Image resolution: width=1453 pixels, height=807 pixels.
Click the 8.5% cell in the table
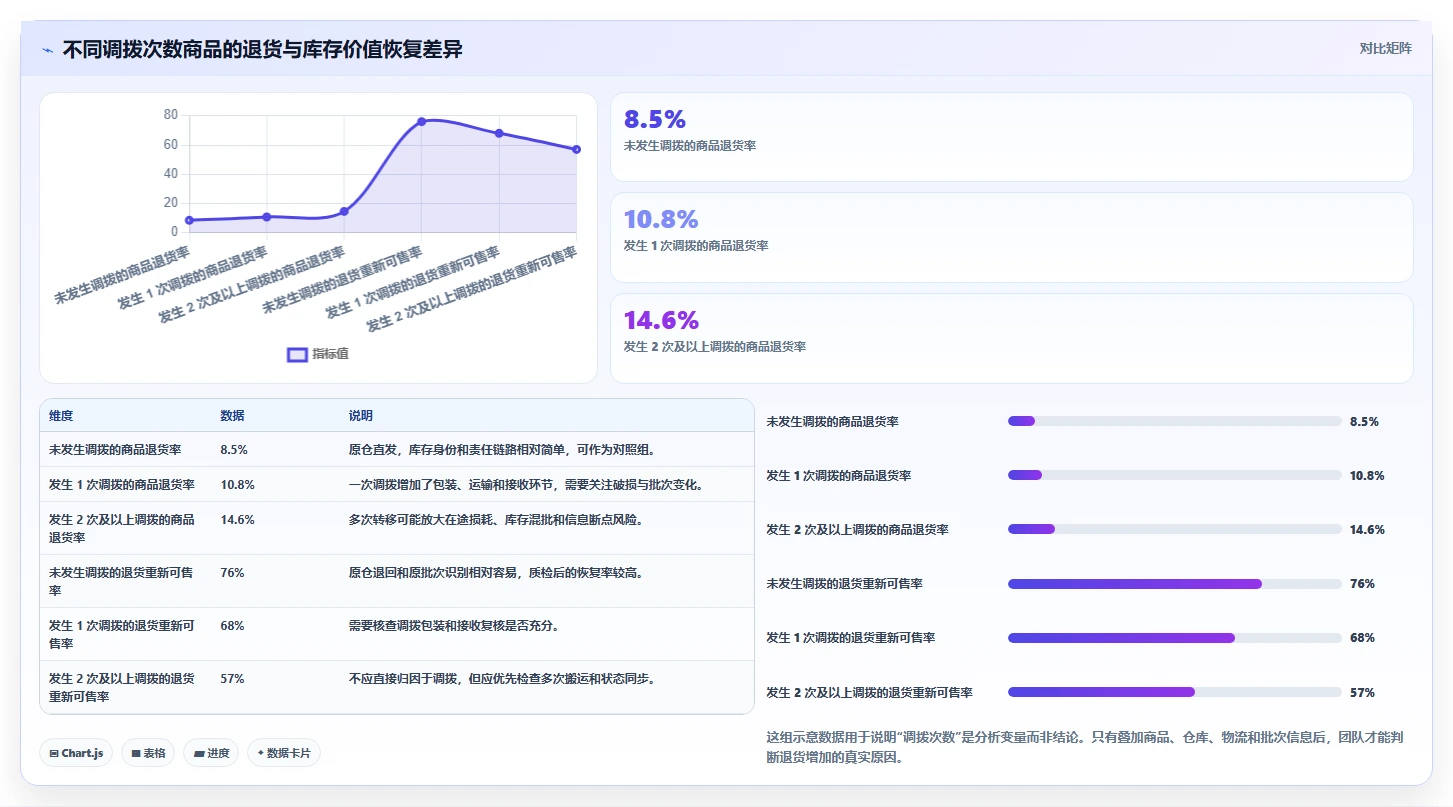(x=234, y=450)
